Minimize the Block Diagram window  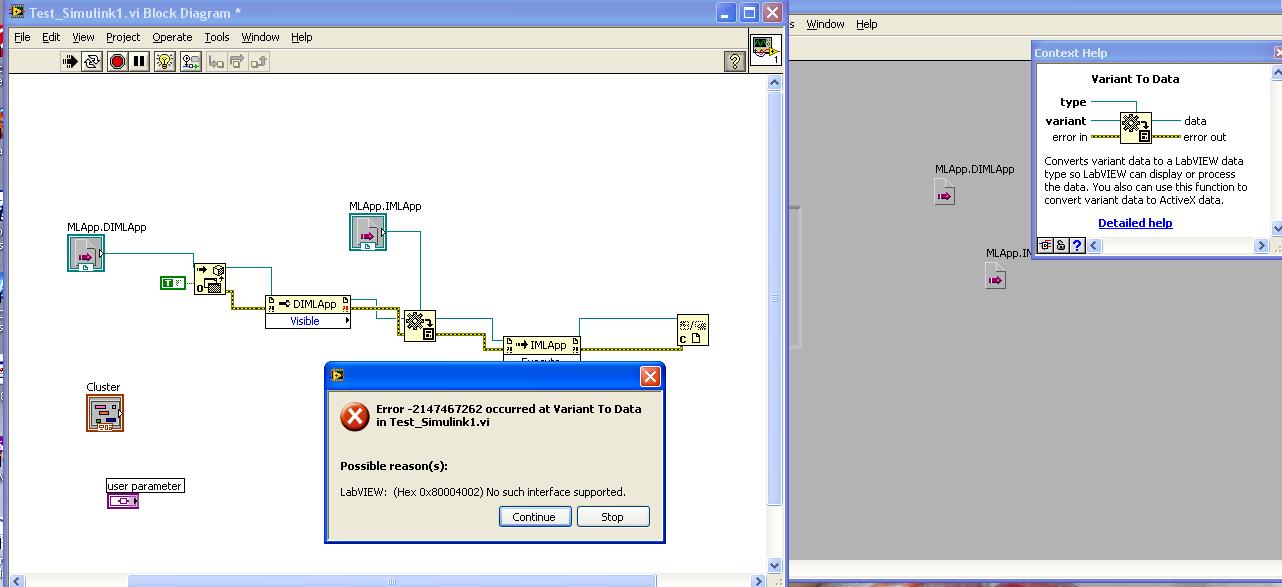pos(726,12)
